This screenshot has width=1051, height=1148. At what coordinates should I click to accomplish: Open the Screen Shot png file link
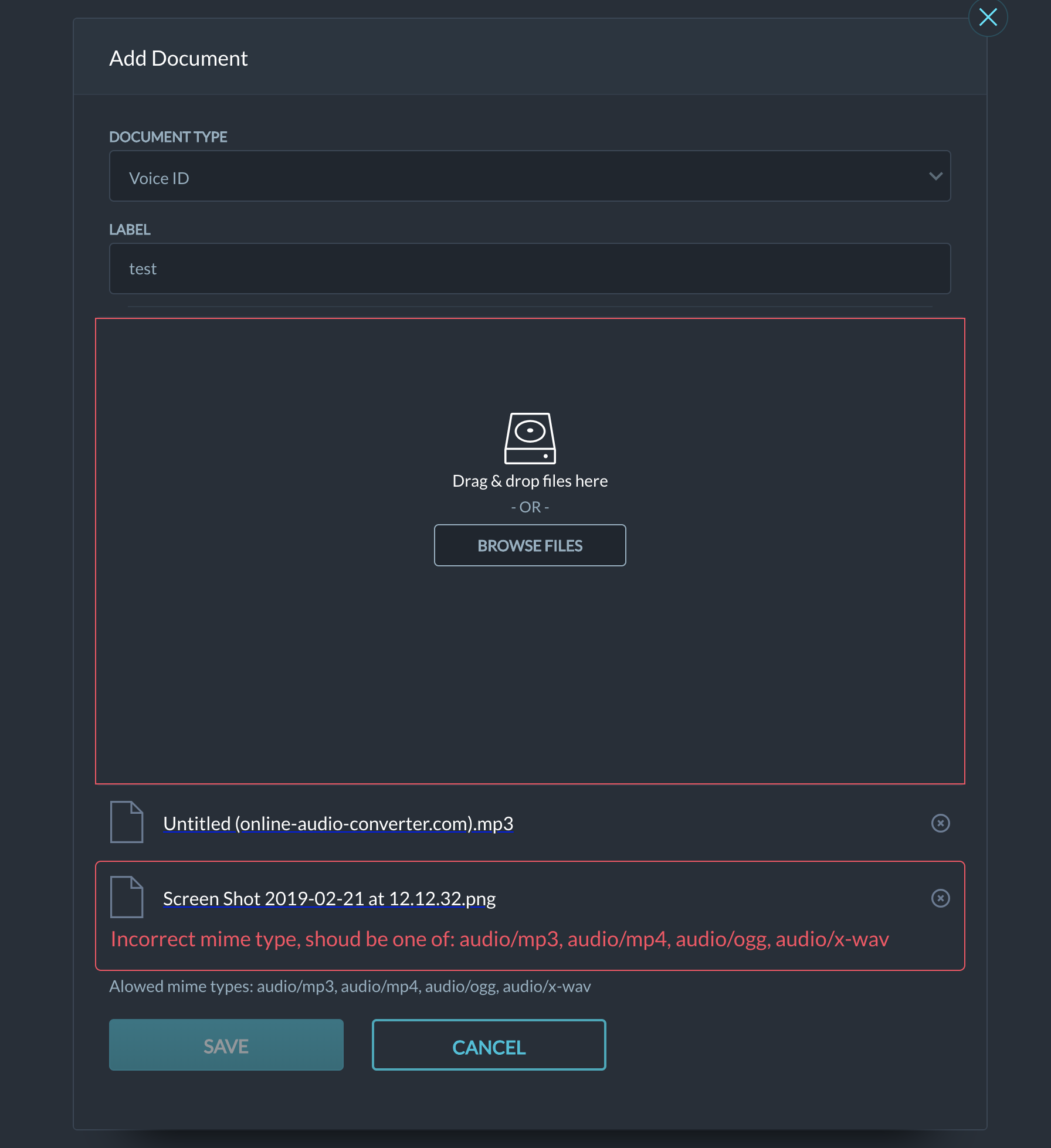(x=329, y=899)
